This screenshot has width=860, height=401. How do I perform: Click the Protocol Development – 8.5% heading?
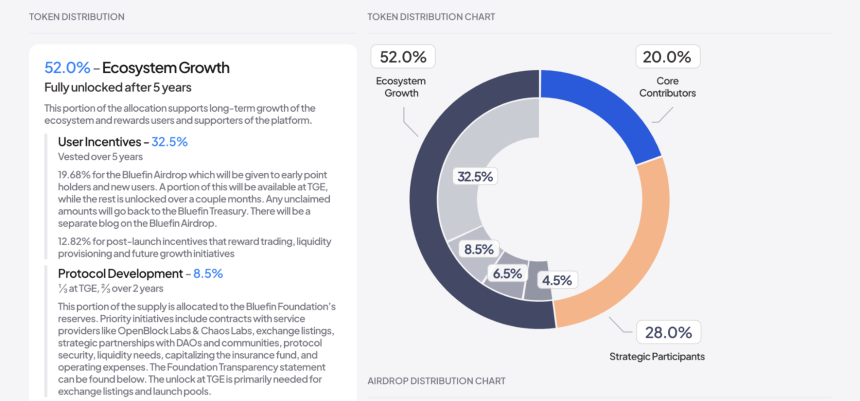tap(140, 274)
